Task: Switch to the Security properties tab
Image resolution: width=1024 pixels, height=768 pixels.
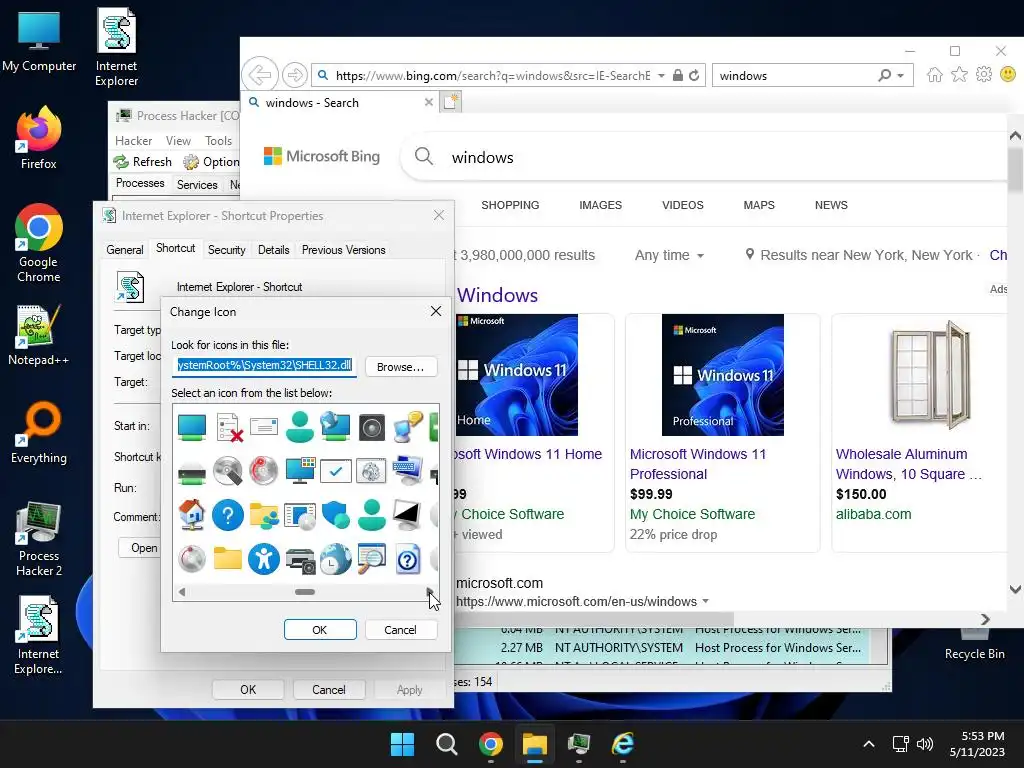Action: pyautogui.click(x=227, y=249)
